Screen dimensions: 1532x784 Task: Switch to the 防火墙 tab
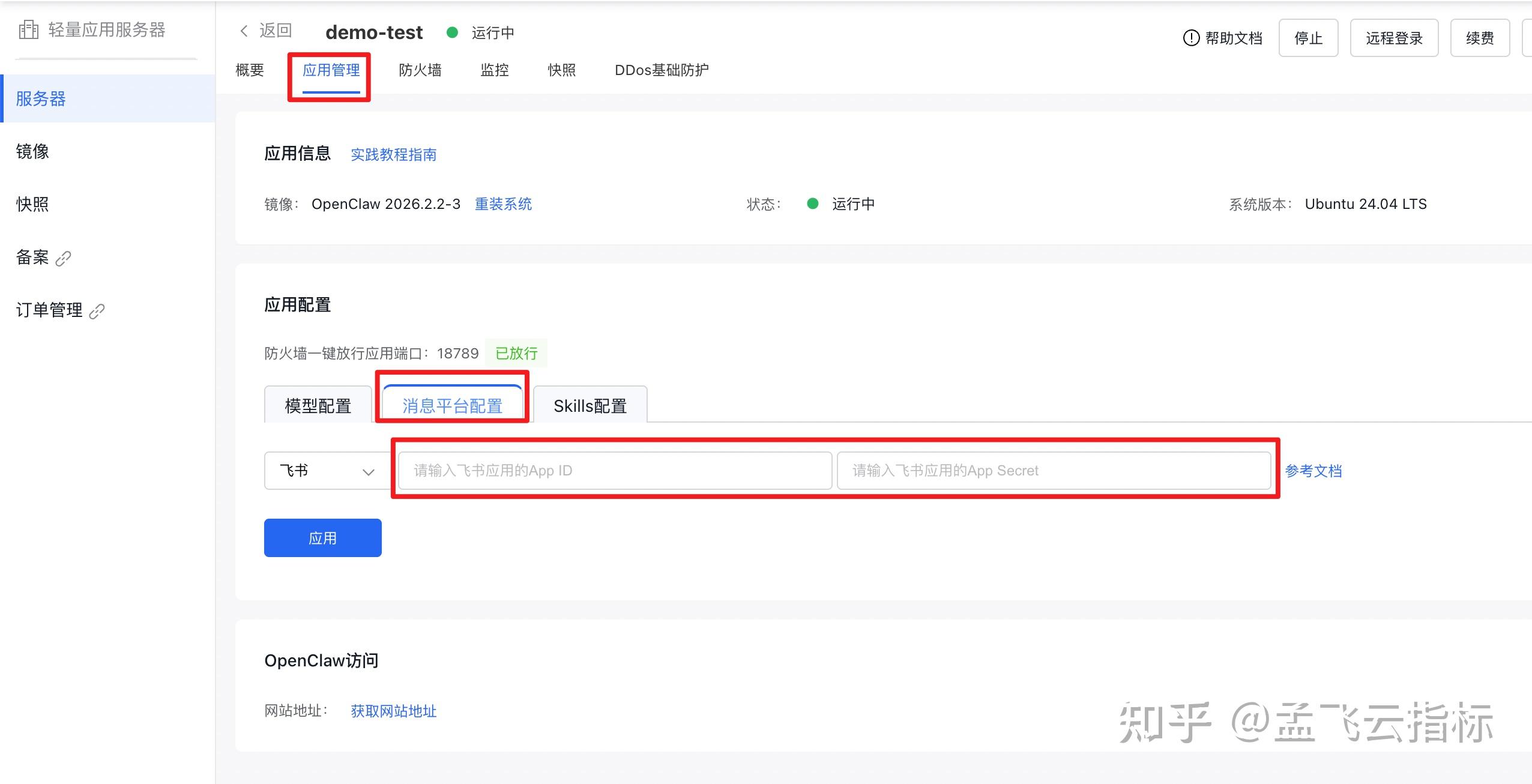(x=420, y=70)
